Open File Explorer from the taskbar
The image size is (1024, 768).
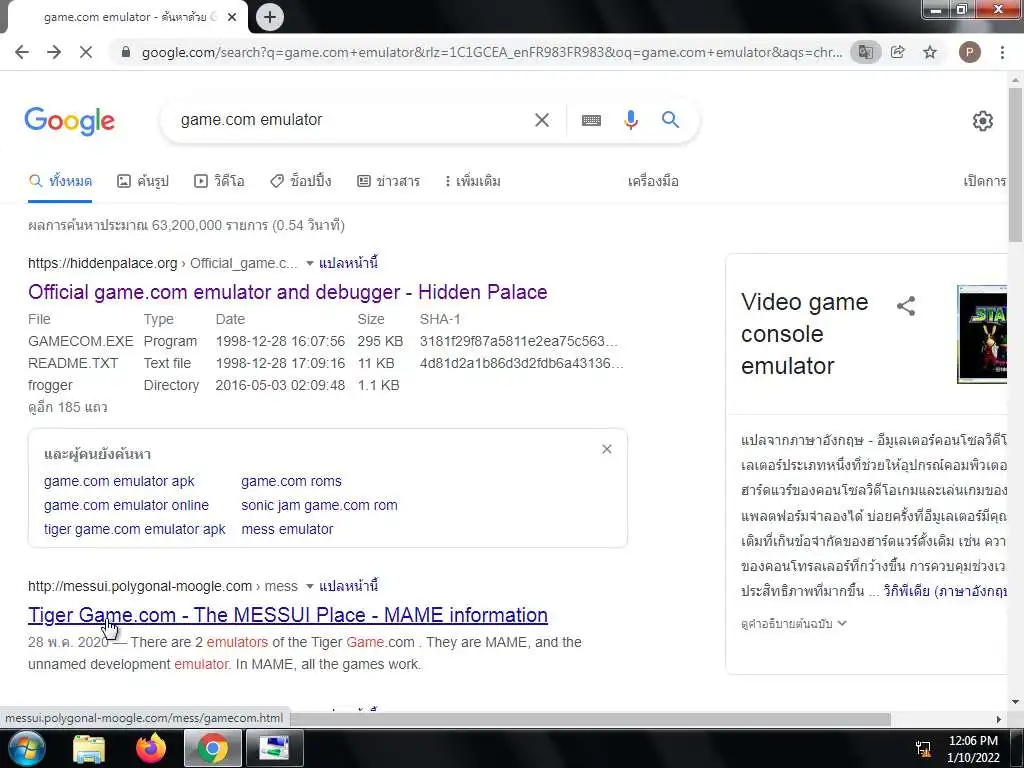pyautogui.click(x=88, y=748)
